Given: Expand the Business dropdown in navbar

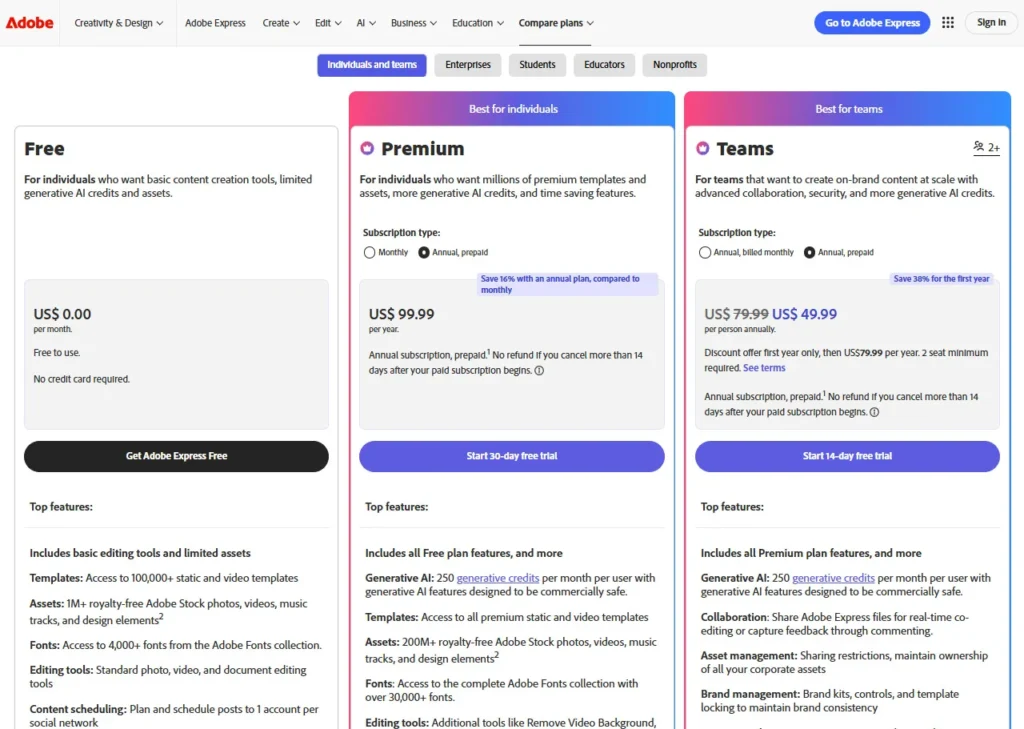Looking at the screenshot, I should [414, 23].
